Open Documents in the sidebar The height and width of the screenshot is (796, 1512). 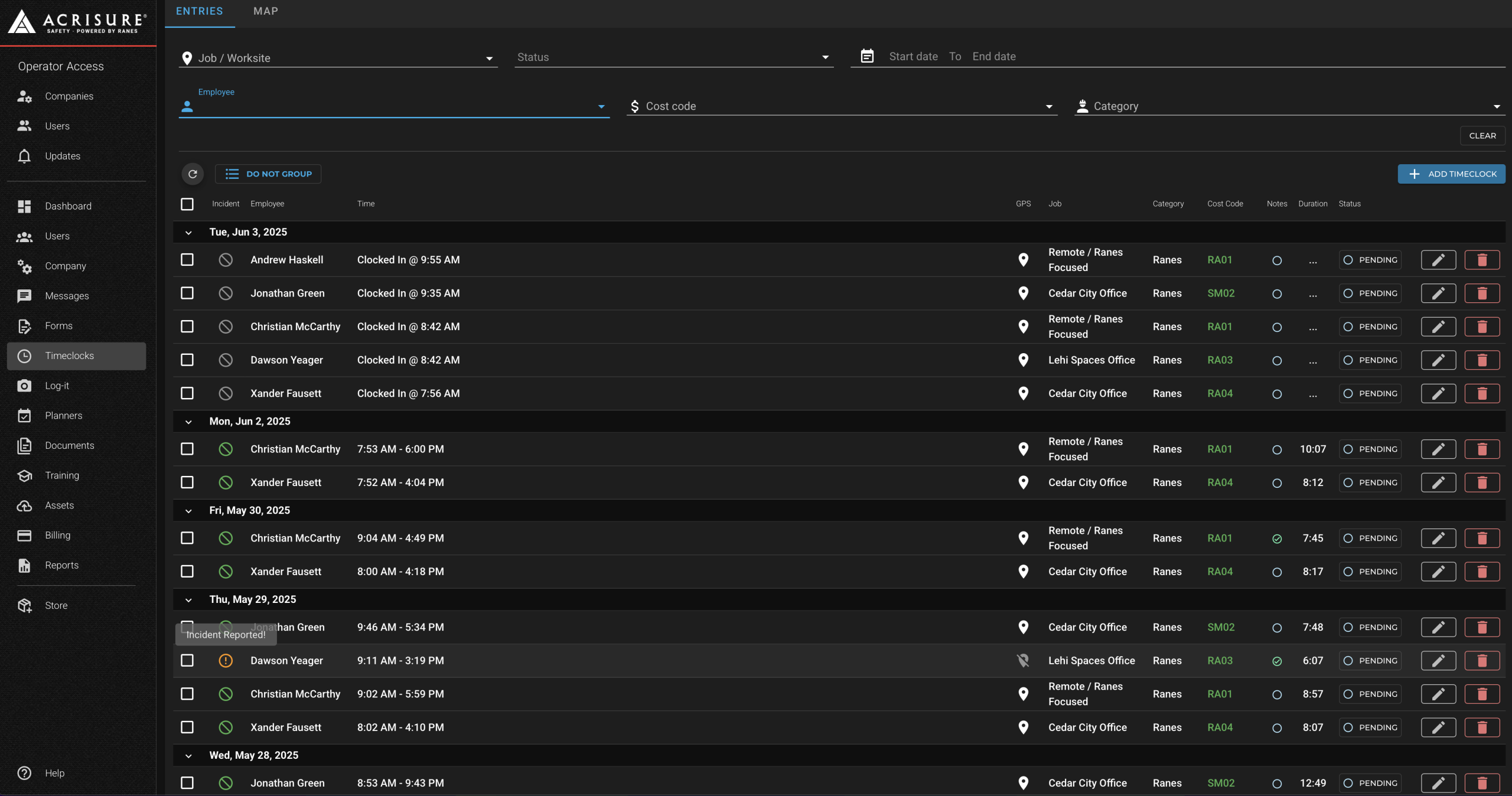[x=77, y=446]
